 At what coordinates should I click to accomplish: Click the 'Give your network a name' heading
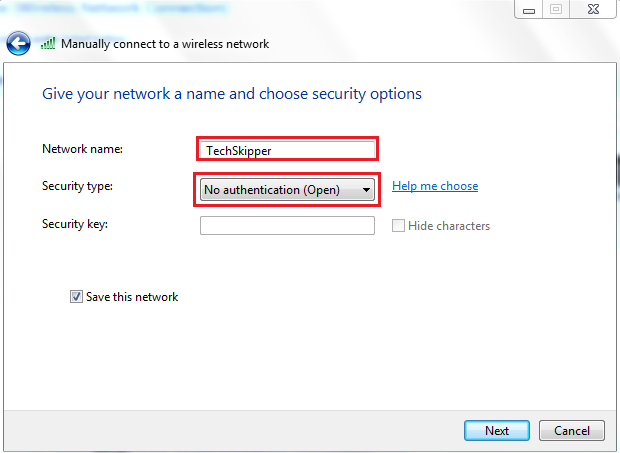(x=231, y=94)
